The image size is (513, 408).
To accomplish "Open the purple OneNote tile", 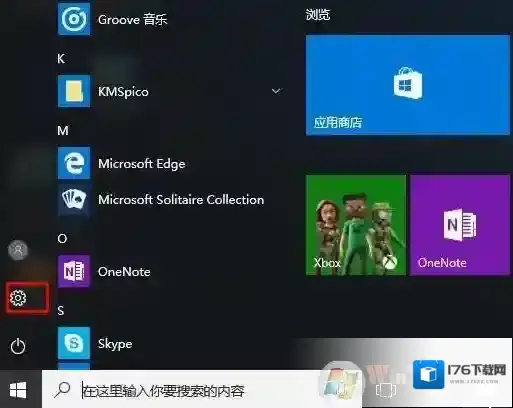I will [x=460, y=225].
